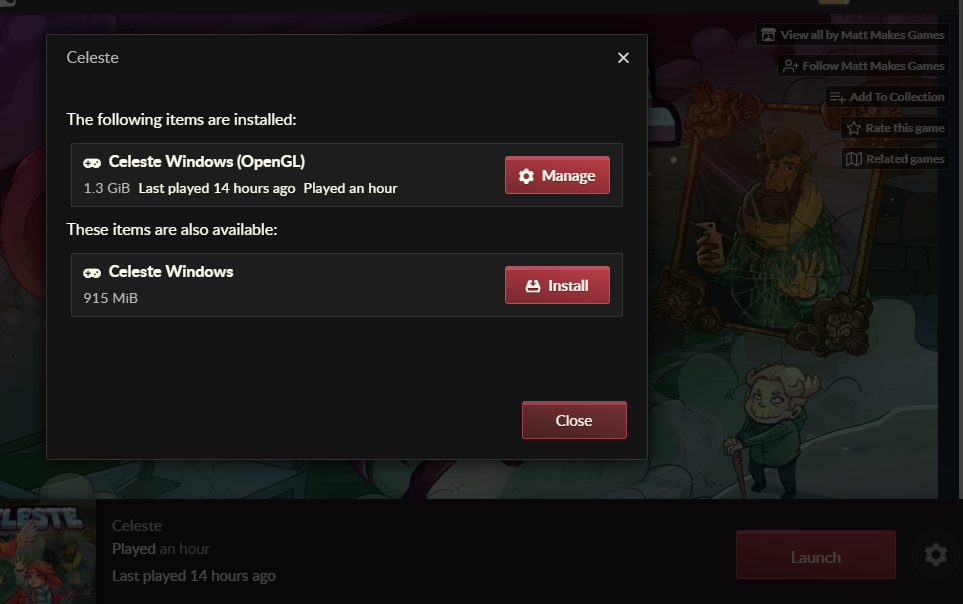This screenshot has height=604, width=963.
Task: Click the star icon for Rate this game
Action: [x=854, y=128]
